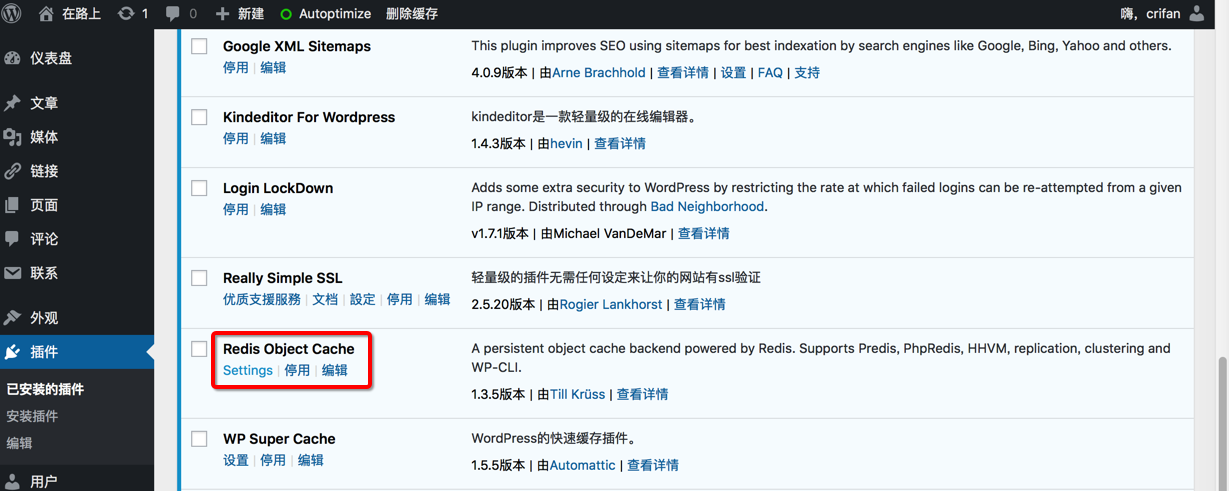Screen dimensions: 1229x491
Task: Click the Autoptimize green status circle
Action: [x=286, y=14]
